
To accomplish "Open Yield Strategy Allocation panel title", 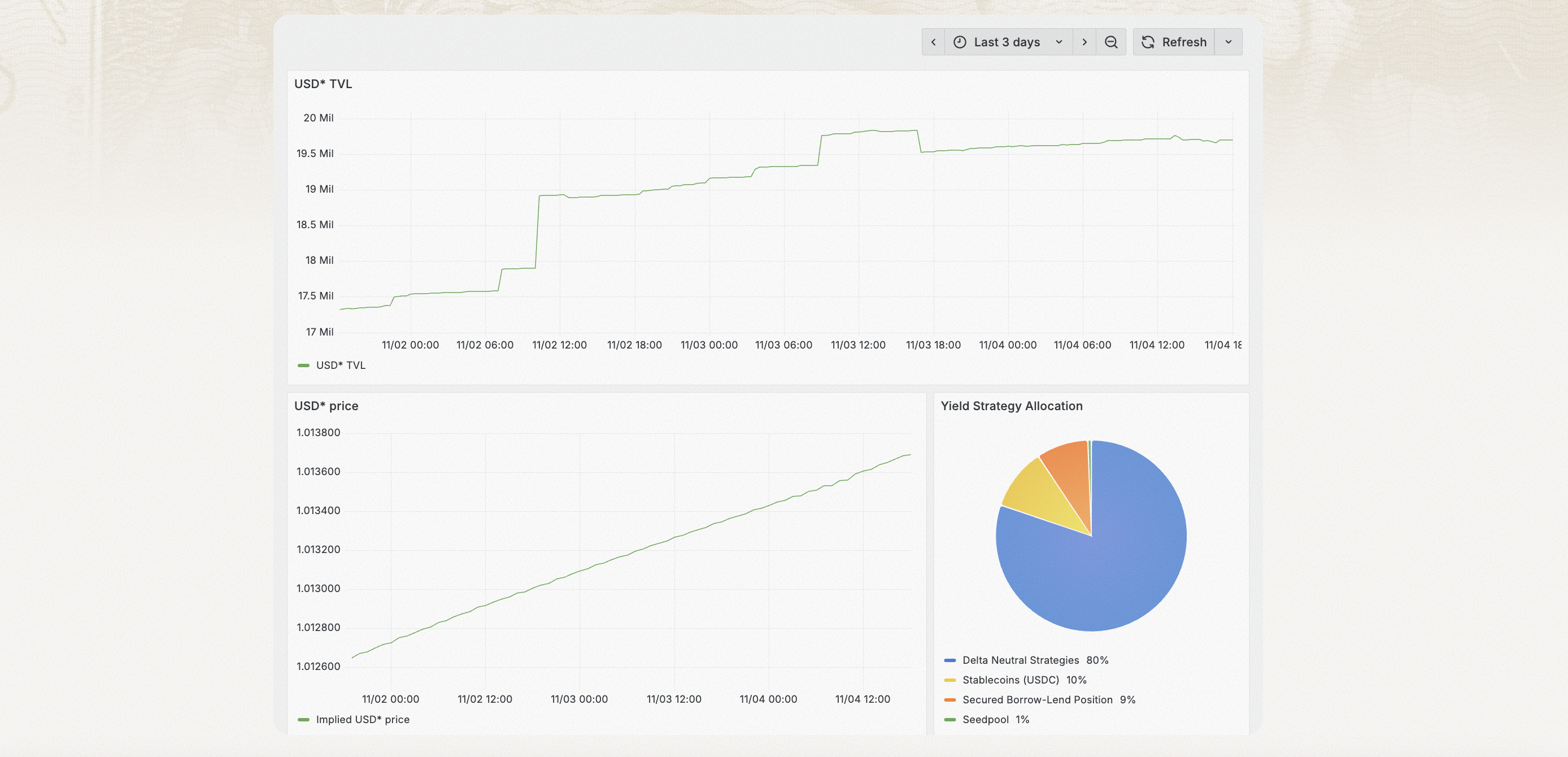I will (1011, 406).
